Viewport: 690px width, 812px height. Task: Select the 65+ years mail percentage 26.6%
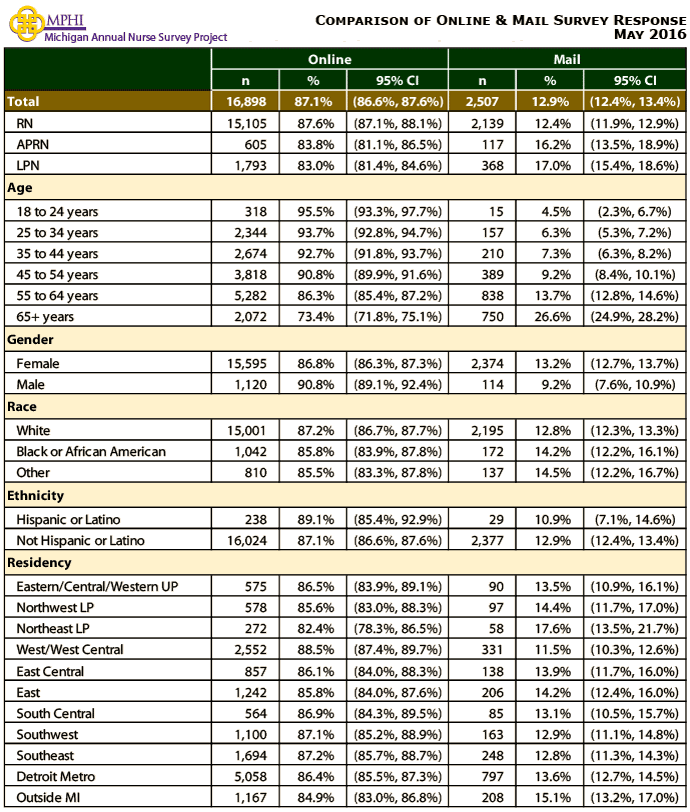point(553,317)
